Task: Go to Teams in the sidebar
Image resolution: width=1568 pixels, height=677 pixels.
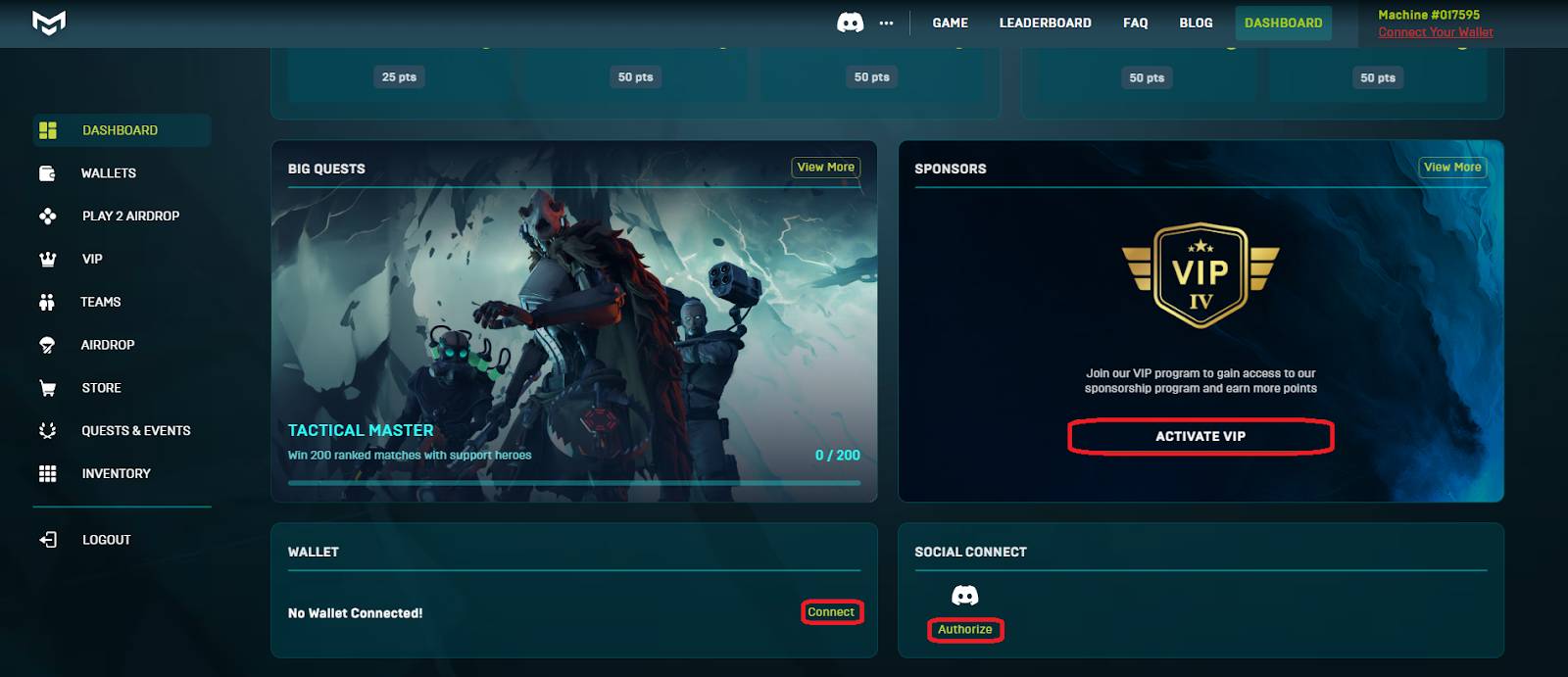Action: [101, 302]
